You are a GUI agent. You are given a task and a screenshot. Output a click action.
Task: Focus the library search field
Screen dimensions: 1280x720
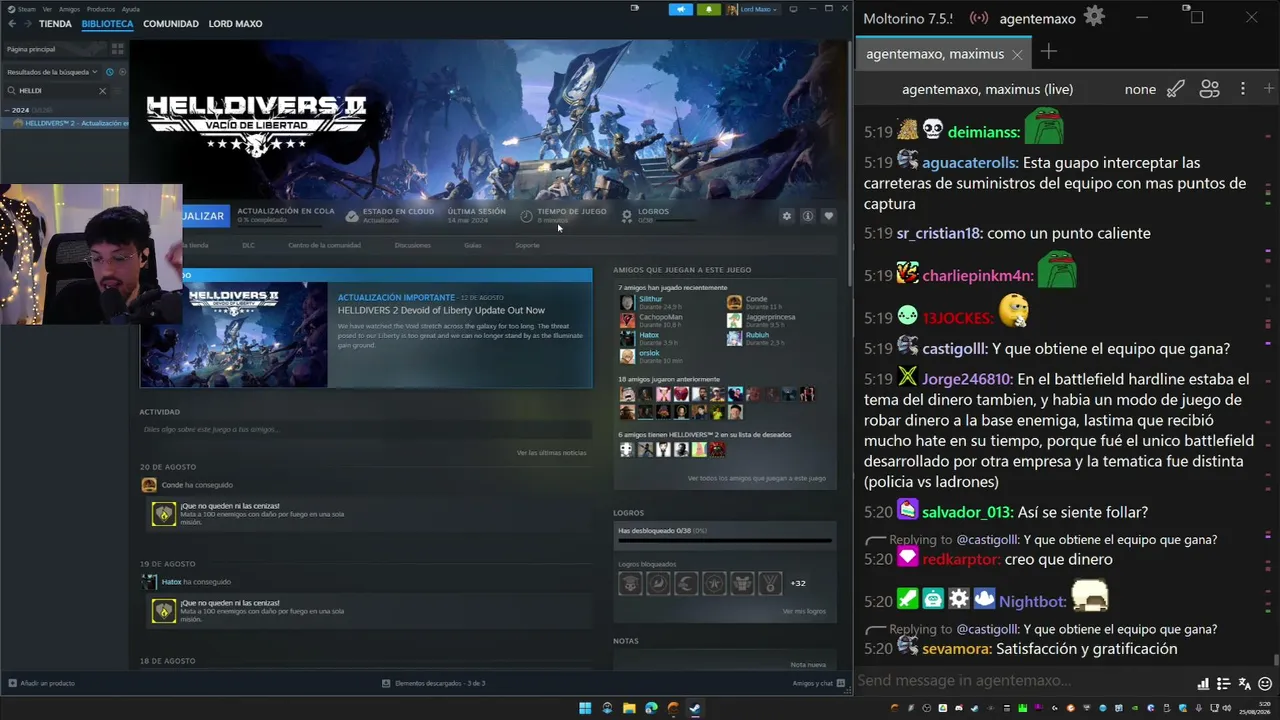click(x=55, y=91)
